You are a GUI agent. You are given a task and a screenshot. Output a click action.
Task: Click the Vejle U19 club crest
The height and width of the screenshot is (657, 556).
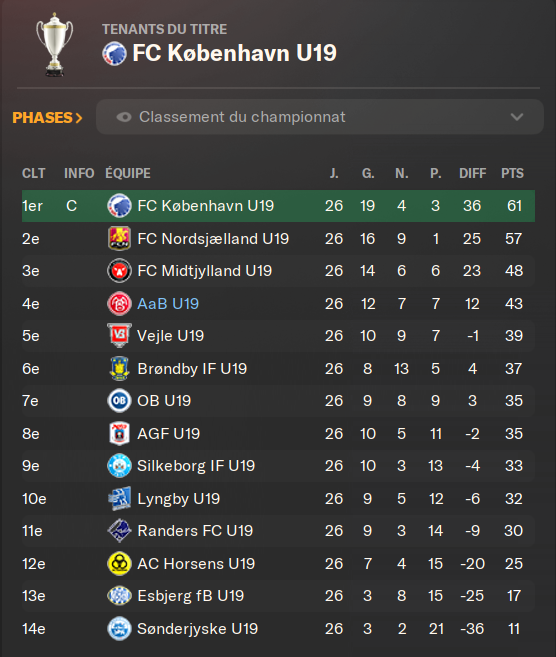119,335
